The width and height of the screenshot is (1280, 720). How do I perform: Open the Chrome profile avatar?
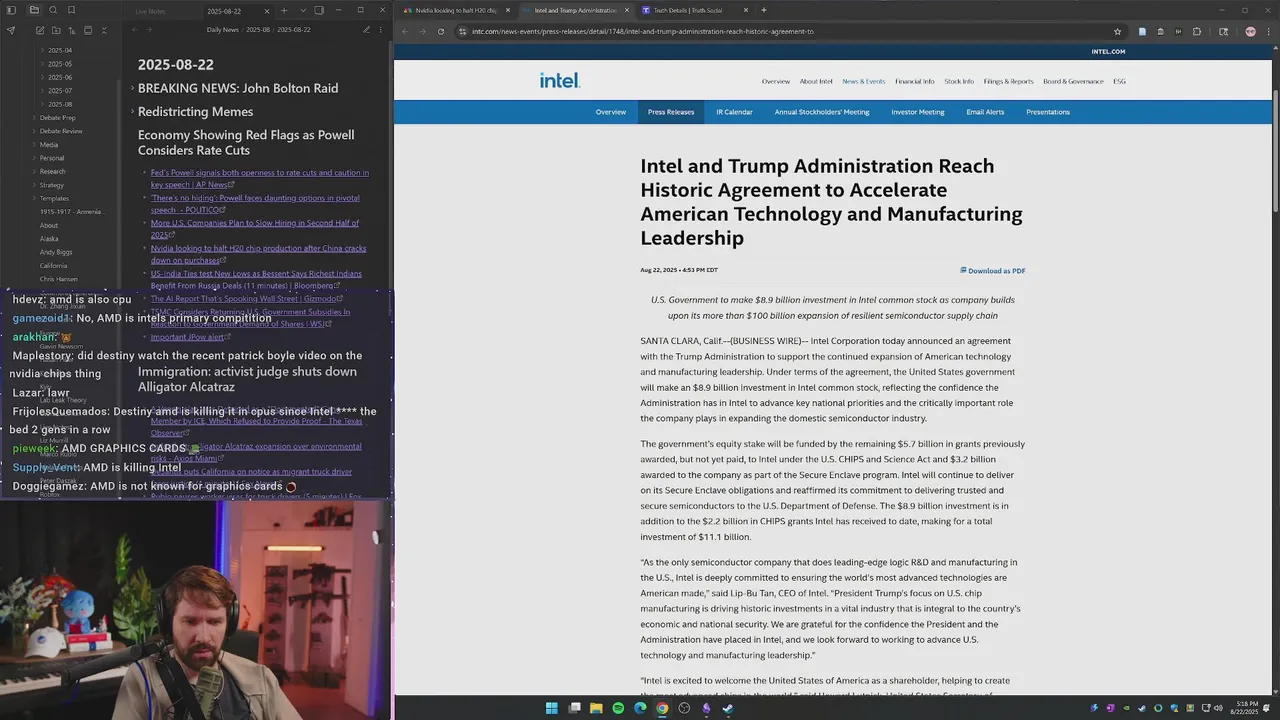(1250, 31)
